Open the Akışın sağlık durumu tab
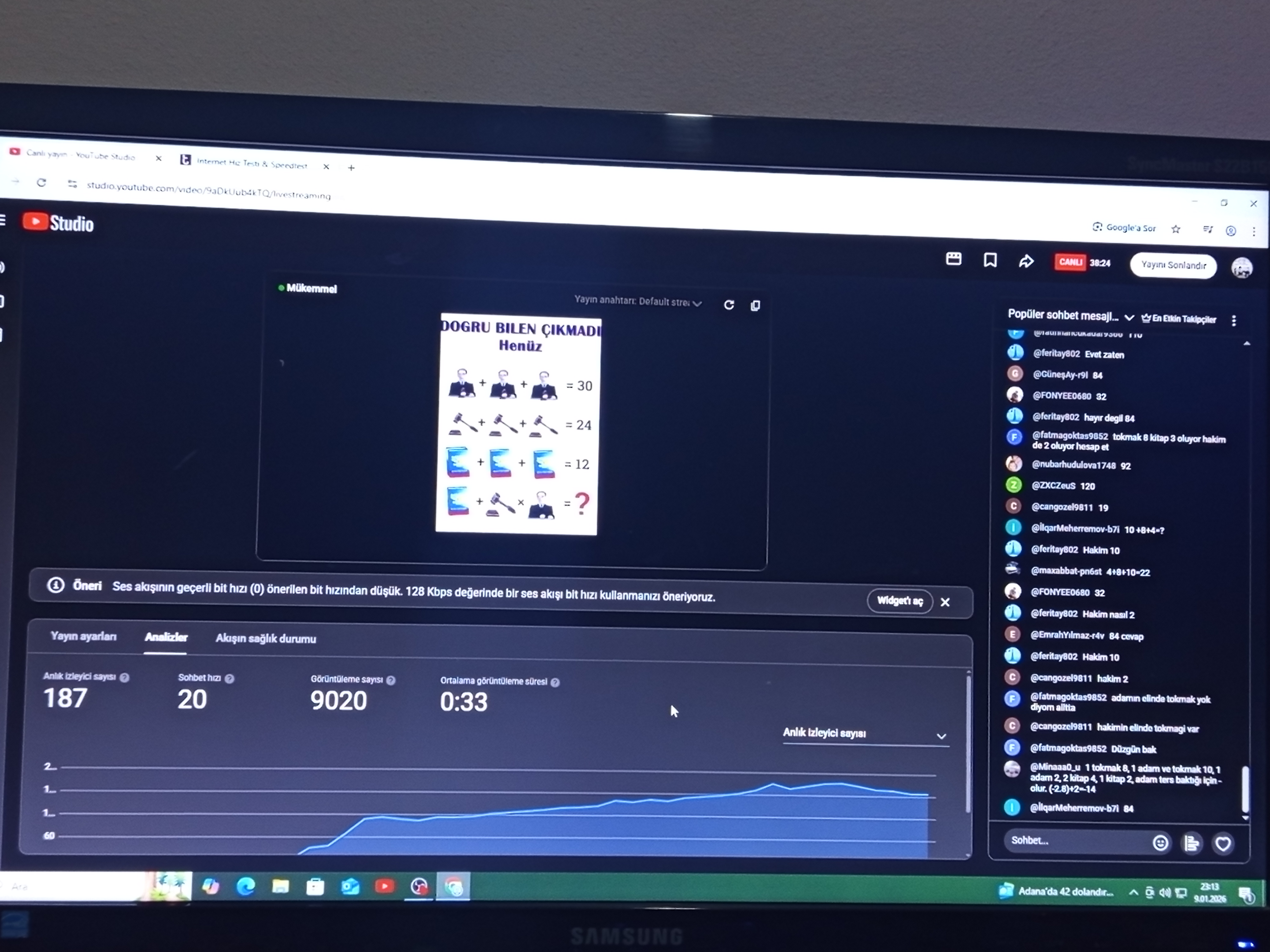Viewport: 1270px width, 952px height. click(266, 638)
